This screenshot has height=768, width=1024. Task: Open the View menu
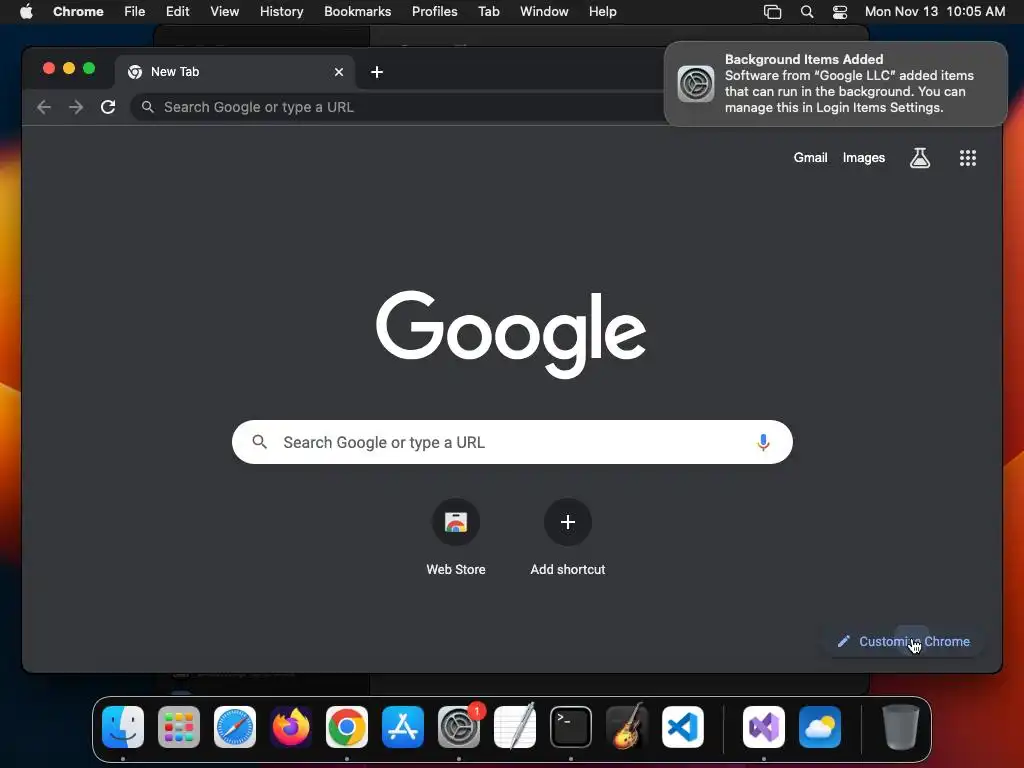(224, 12)
